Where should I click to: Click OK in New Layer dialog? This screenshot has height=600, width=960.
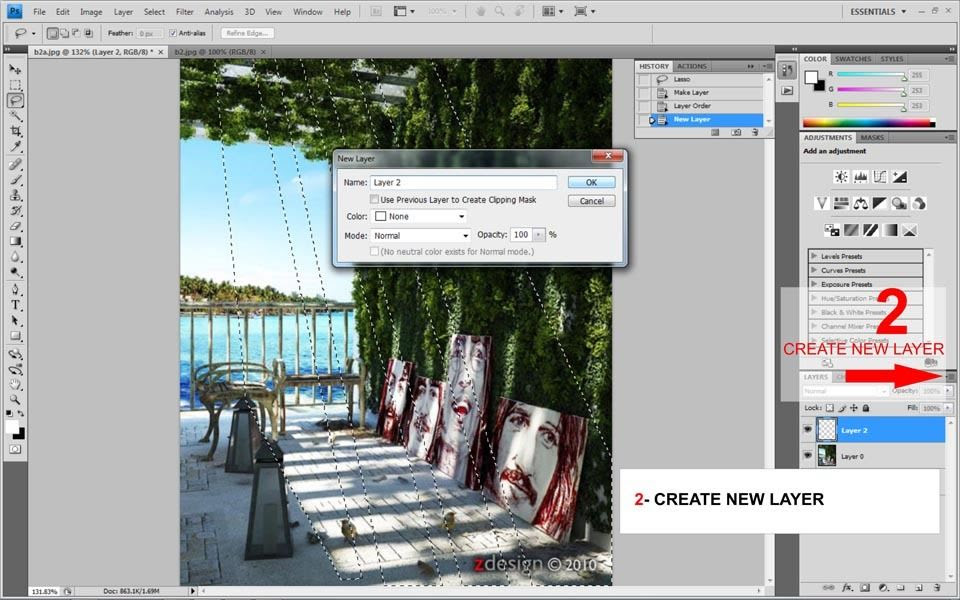[x=591, y=182]
